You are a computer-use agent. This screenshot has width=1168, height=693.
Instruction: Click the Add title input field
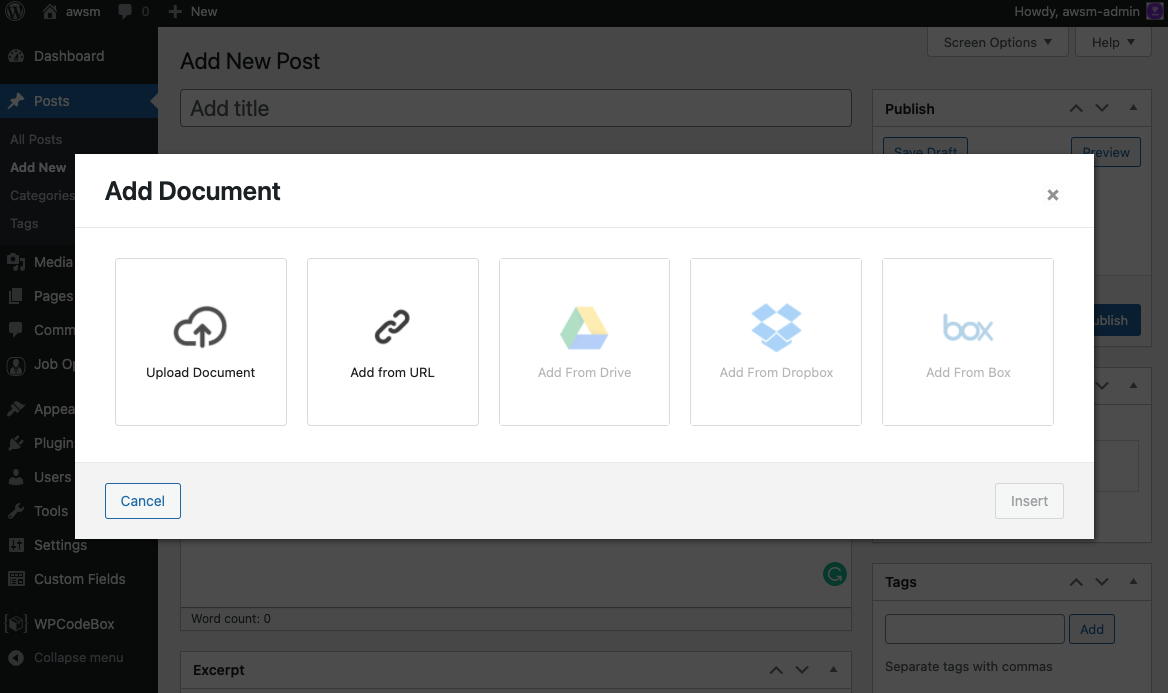(515, 108)
